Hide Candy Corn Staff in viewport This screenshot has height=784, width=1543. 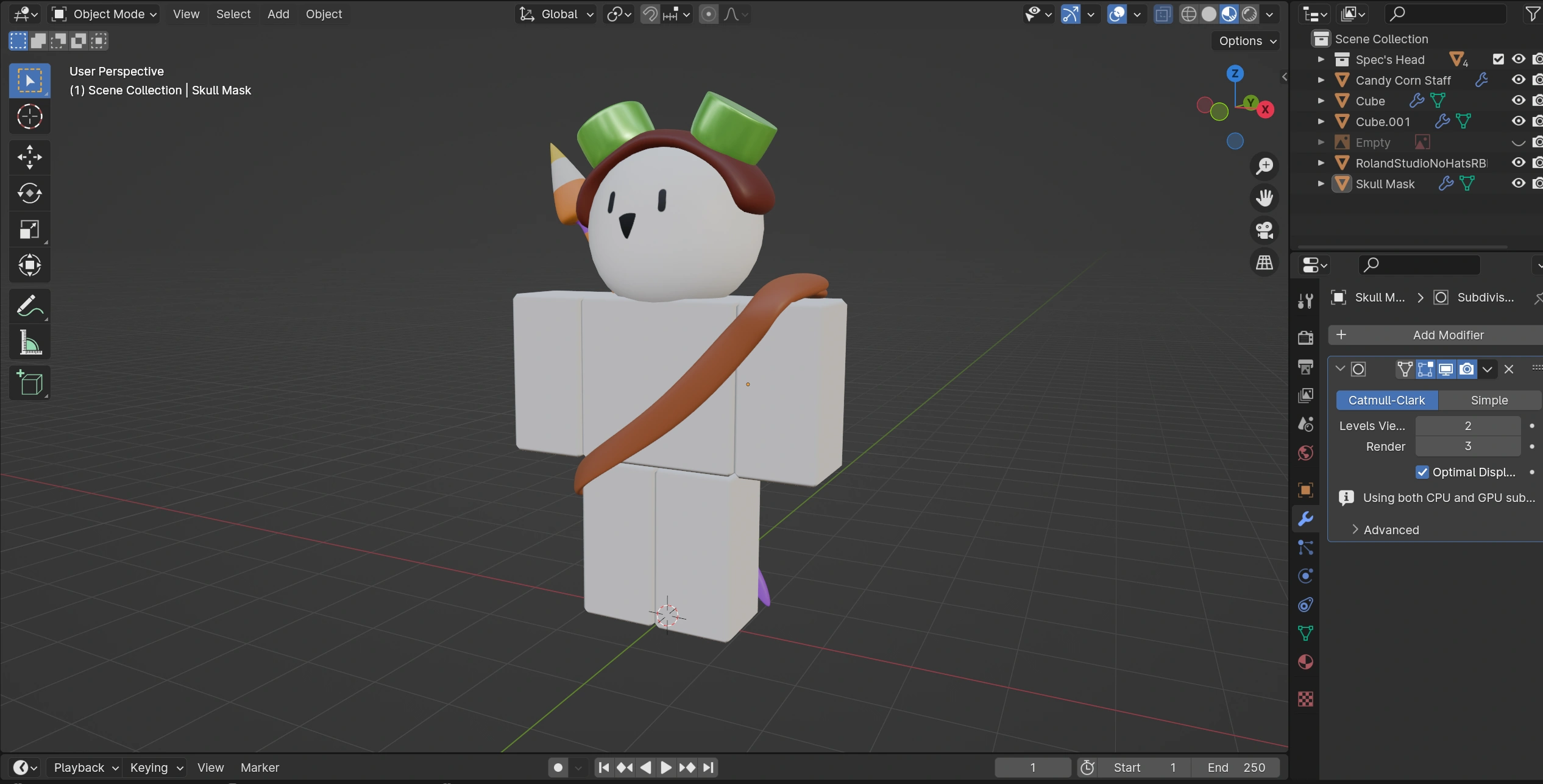1518,80
